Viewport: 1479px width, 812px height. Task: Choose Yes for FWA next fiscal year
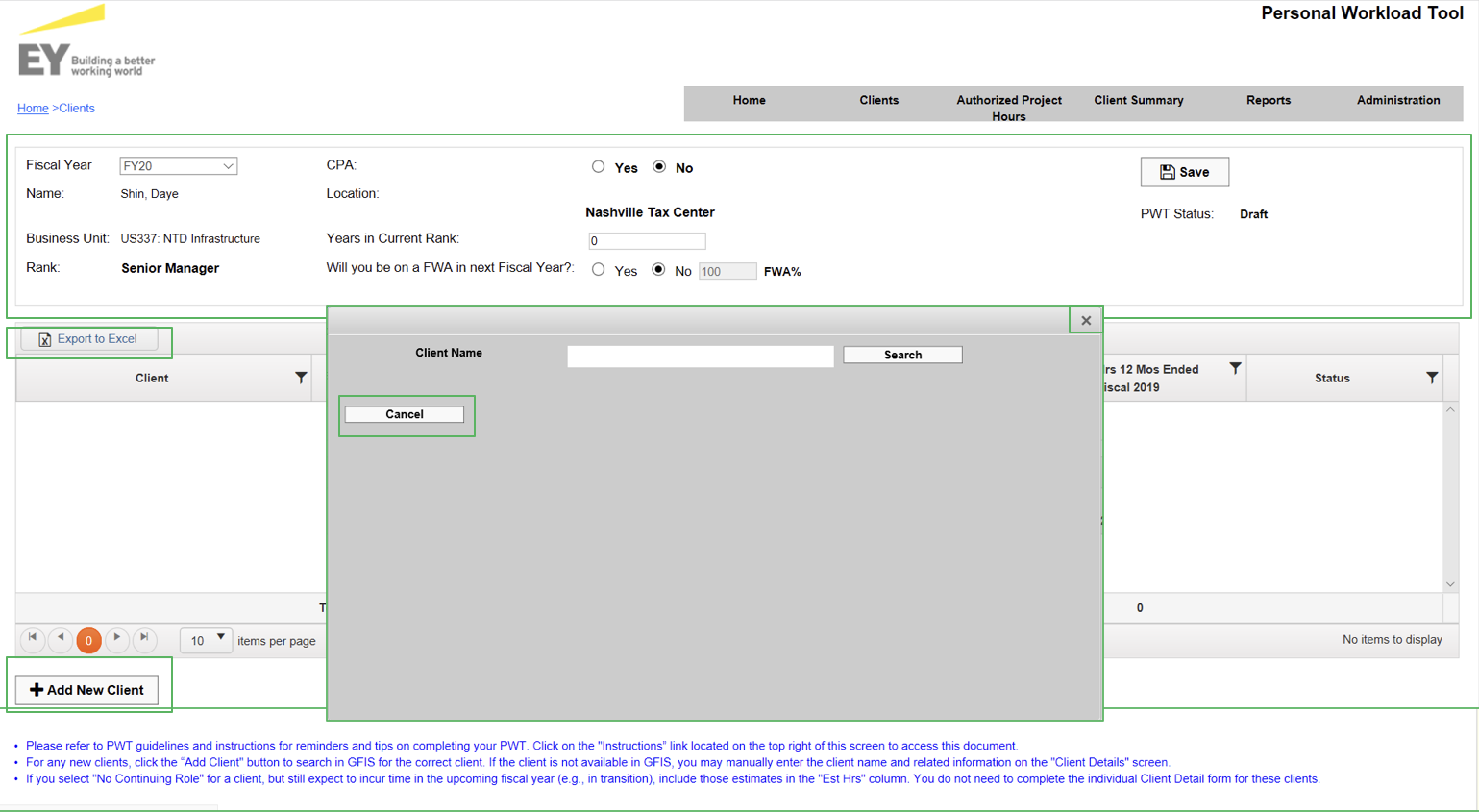pyautogui.click(x=599, y=270)
